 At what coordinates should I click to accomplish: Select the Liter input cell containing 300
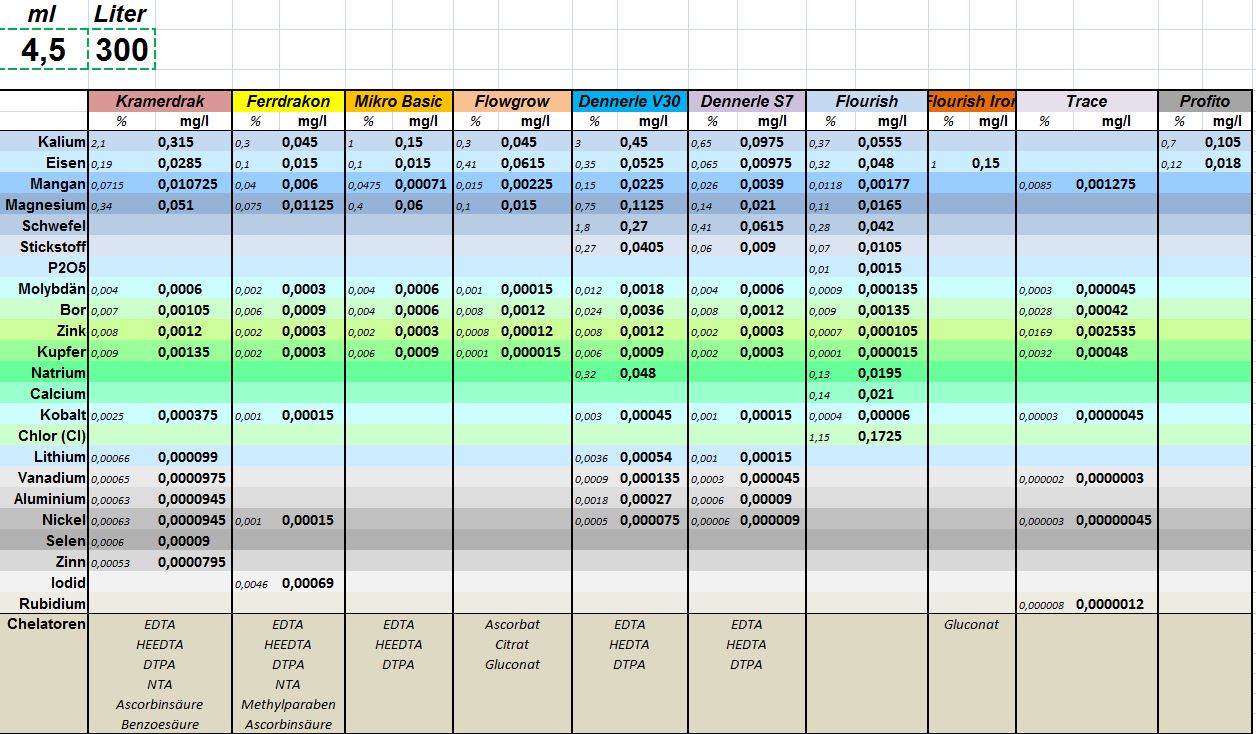122,50
